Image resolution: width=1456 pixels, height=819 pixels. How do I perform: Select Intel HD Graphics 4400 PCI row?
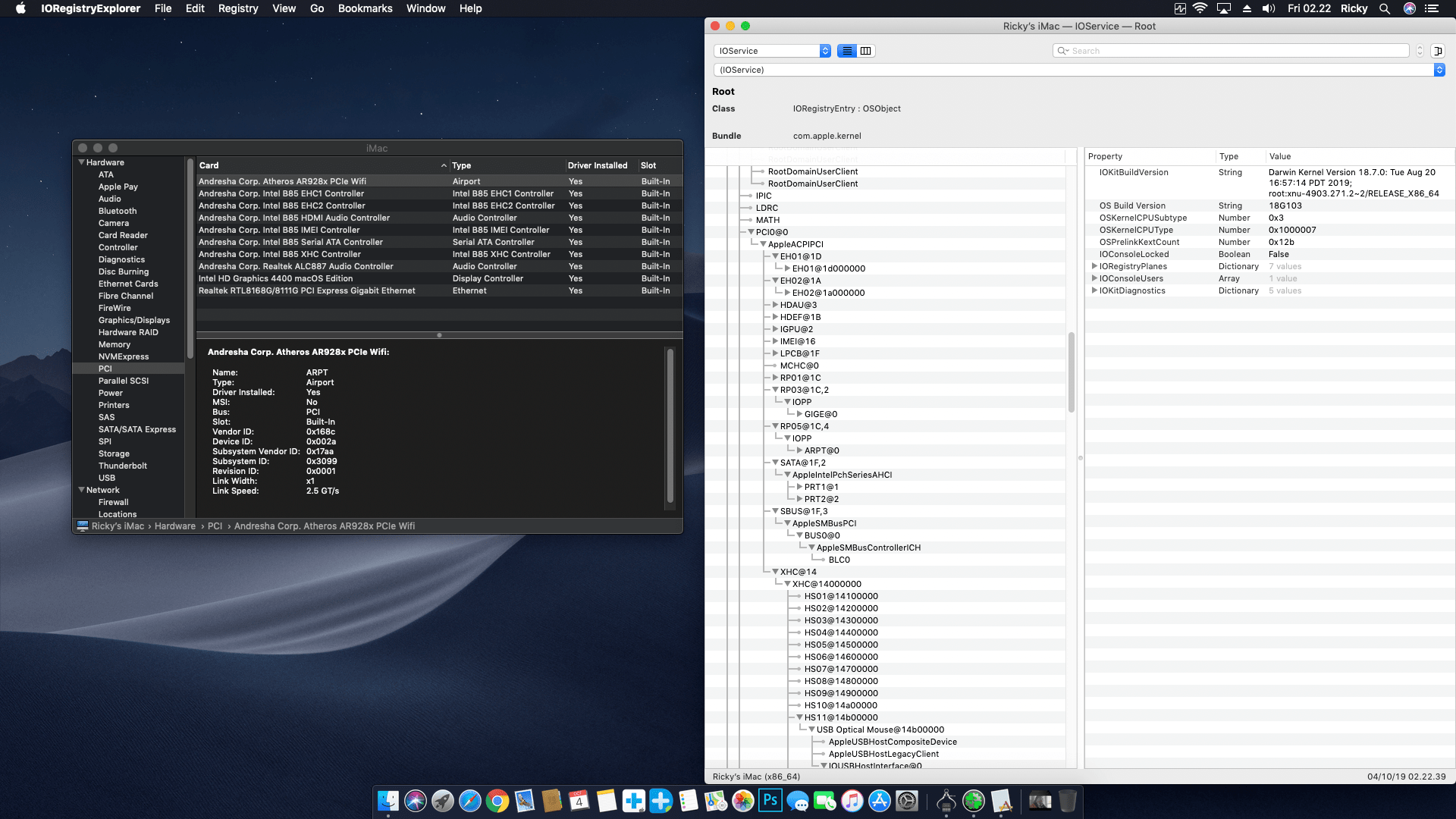click(x=439, y=278)
